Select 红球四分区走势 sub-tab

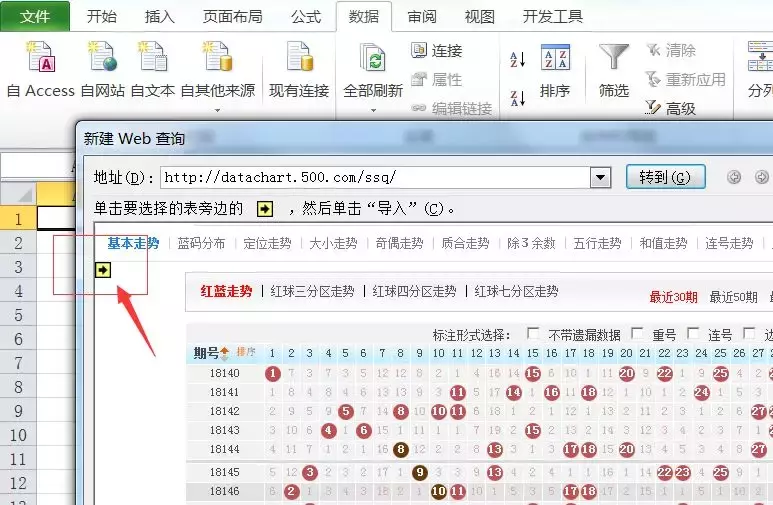[415, 291]
